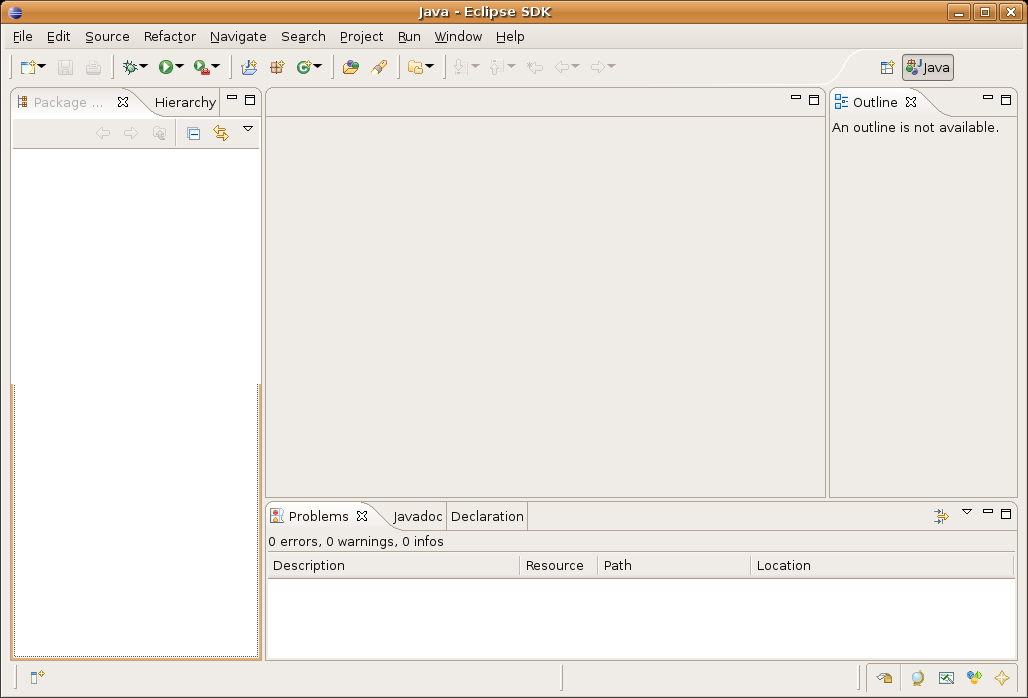Open the Problems view menu triangle

tap(966, 512)
